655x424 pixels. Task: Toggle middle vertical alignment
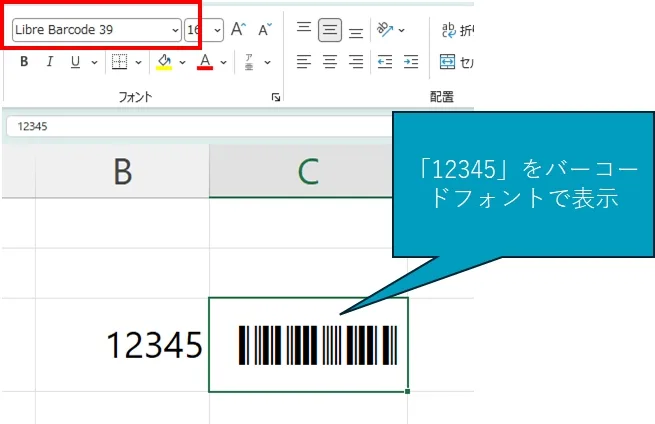click(330, 30)
